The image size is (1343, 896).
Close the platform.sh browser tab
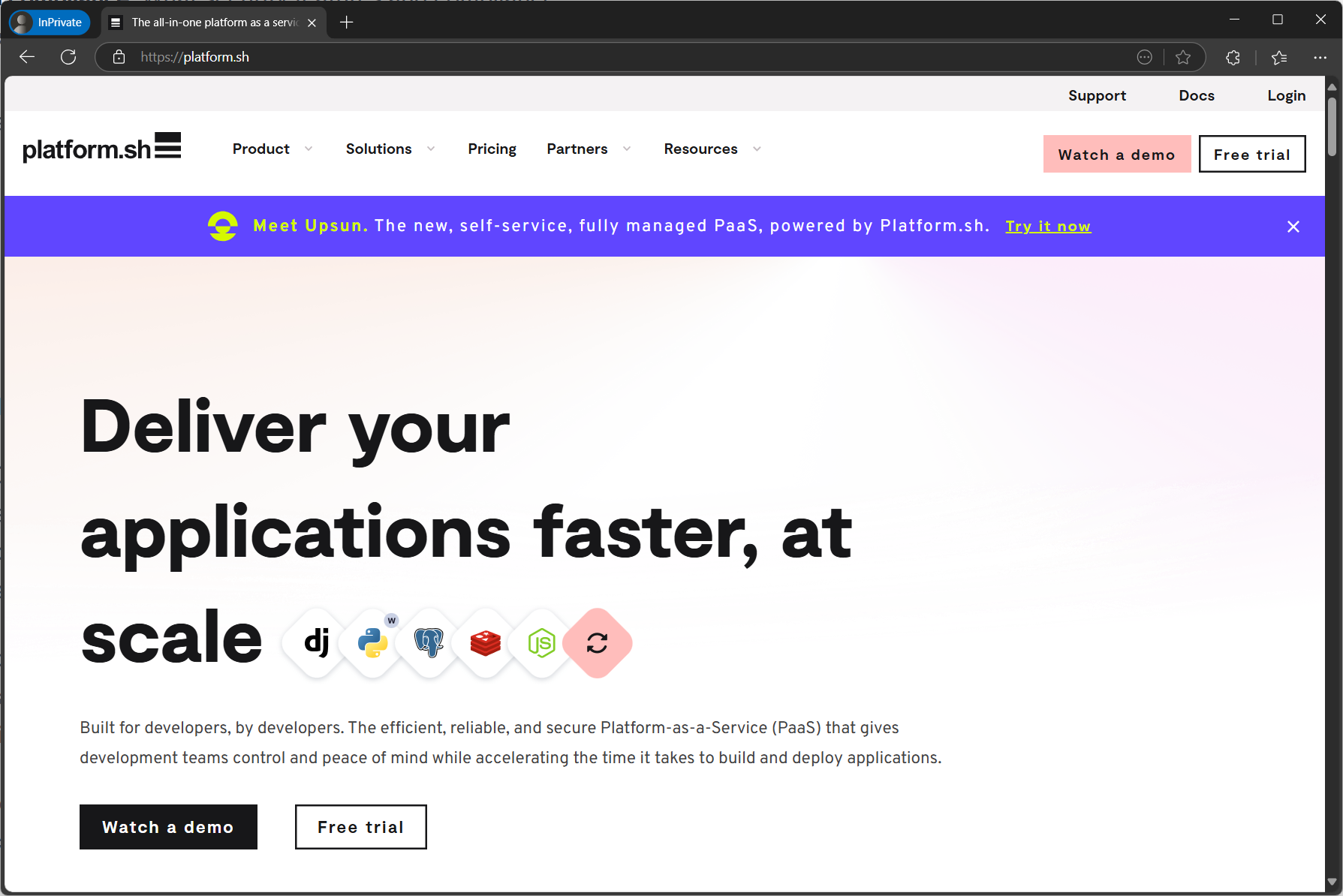coord(312,23)
